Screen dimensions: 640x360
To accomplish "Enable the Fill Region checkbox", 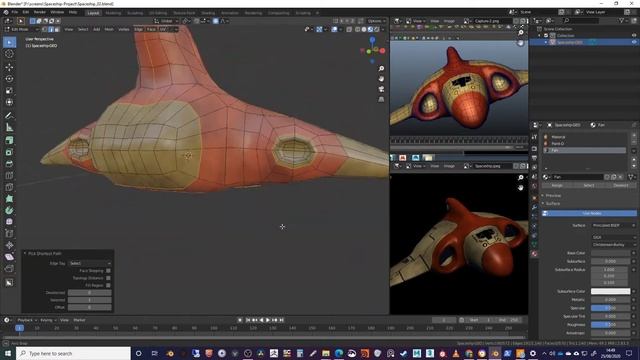I will click(108, 285).
